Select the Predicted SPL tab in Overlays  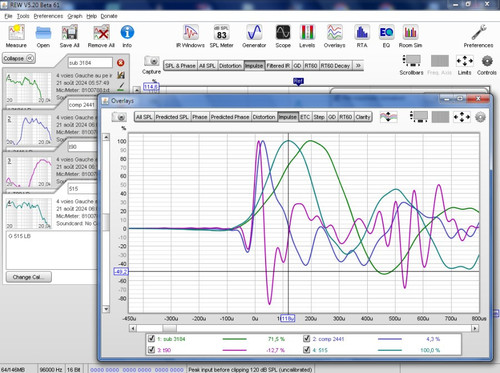[172, 117]
